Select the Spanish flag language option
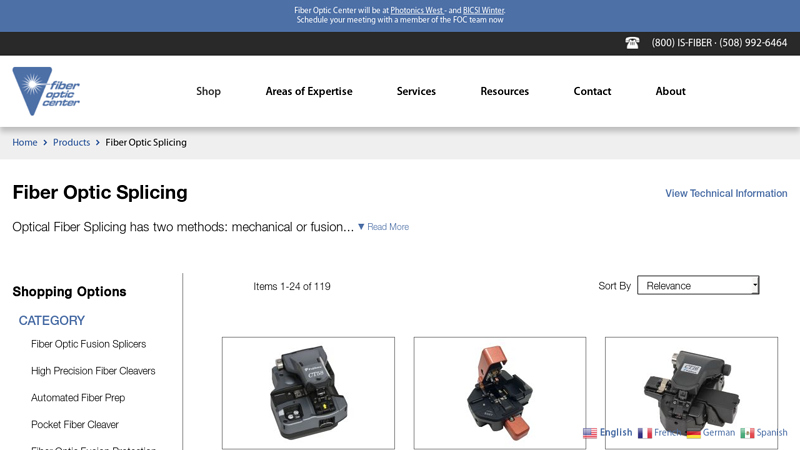 tap(747, 433)
